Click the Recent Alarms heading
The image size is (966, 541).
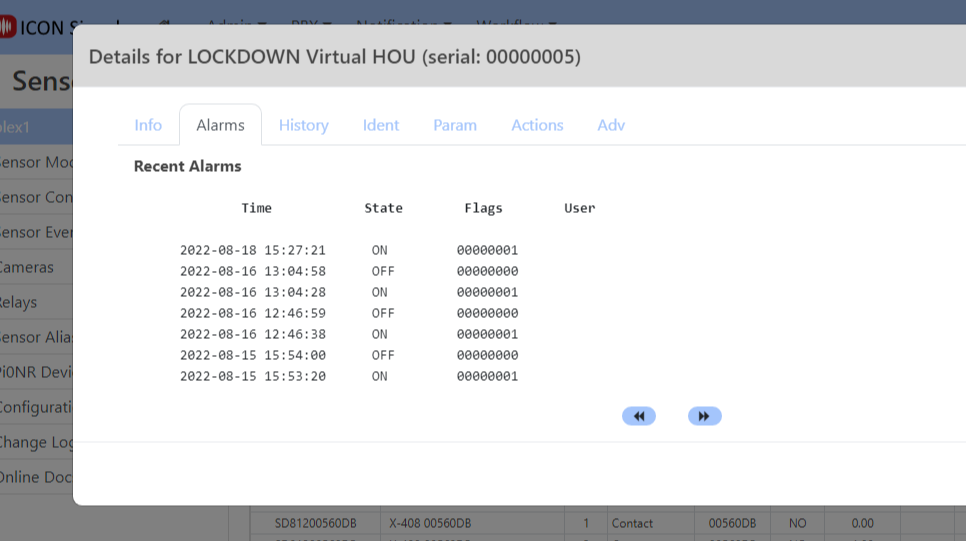[x=188, y=166]
